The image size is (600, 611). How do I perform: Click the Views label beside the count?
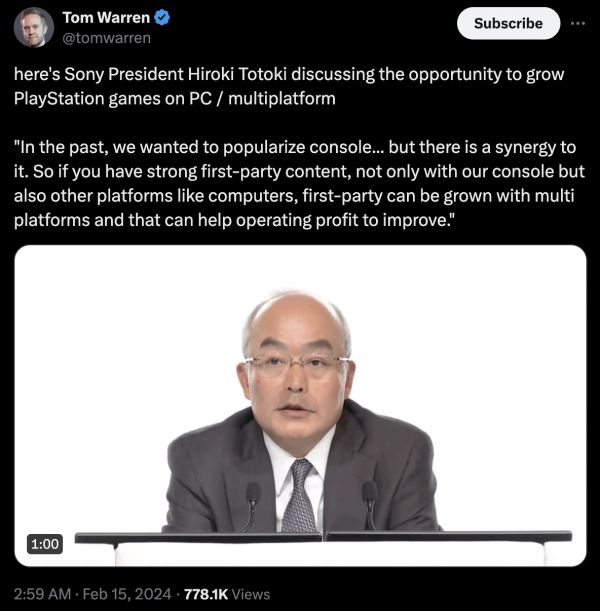pos(251,594)
